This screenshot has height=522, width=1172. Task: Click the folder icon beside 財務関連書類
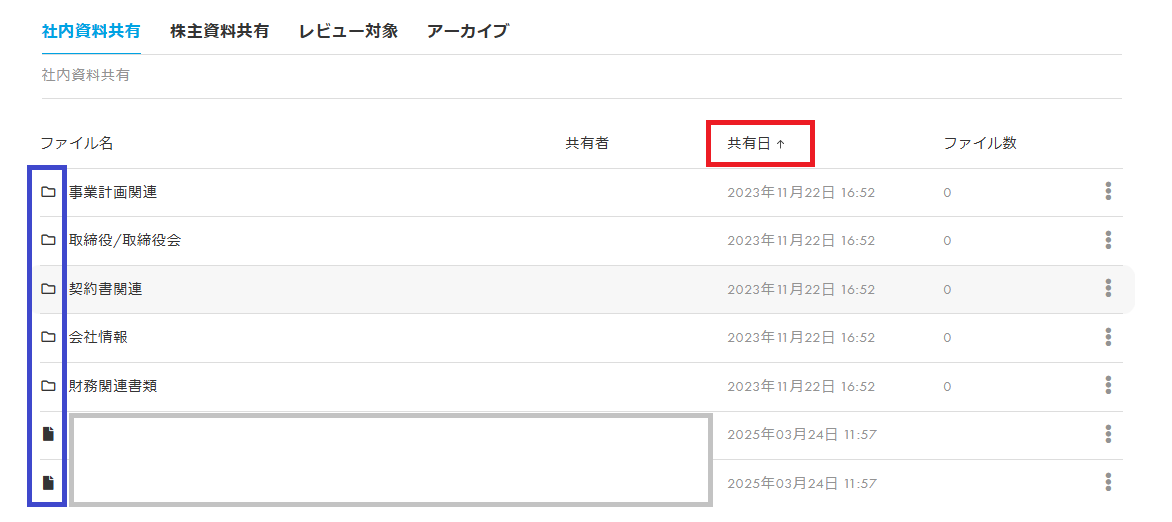(48, 386)
